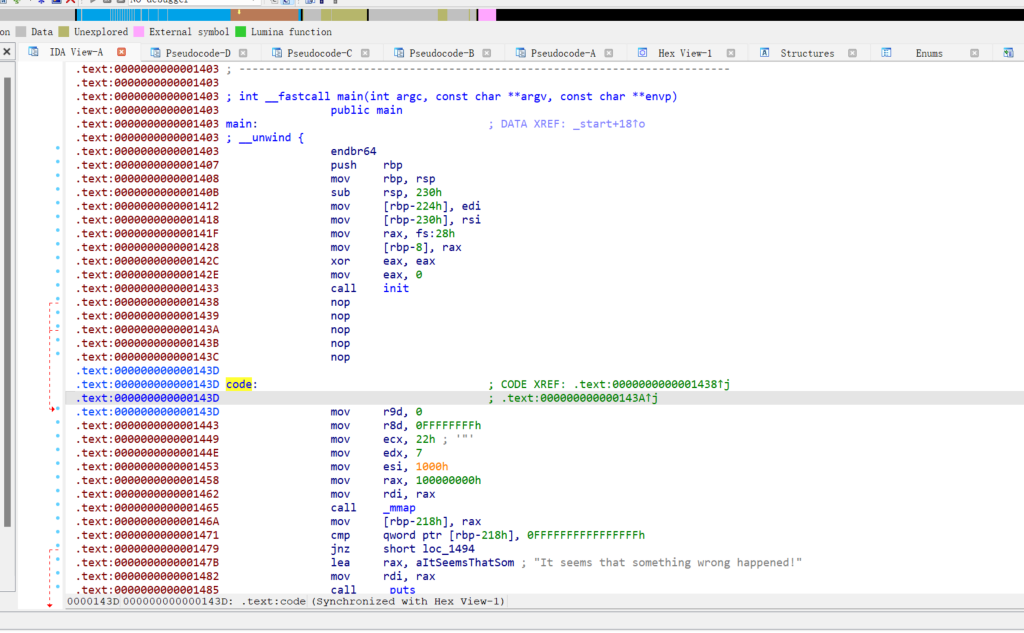Close the Pseudocode-C tab
Image resolution: width=1024 pixels, height=633 pixels.
(366, 52)
